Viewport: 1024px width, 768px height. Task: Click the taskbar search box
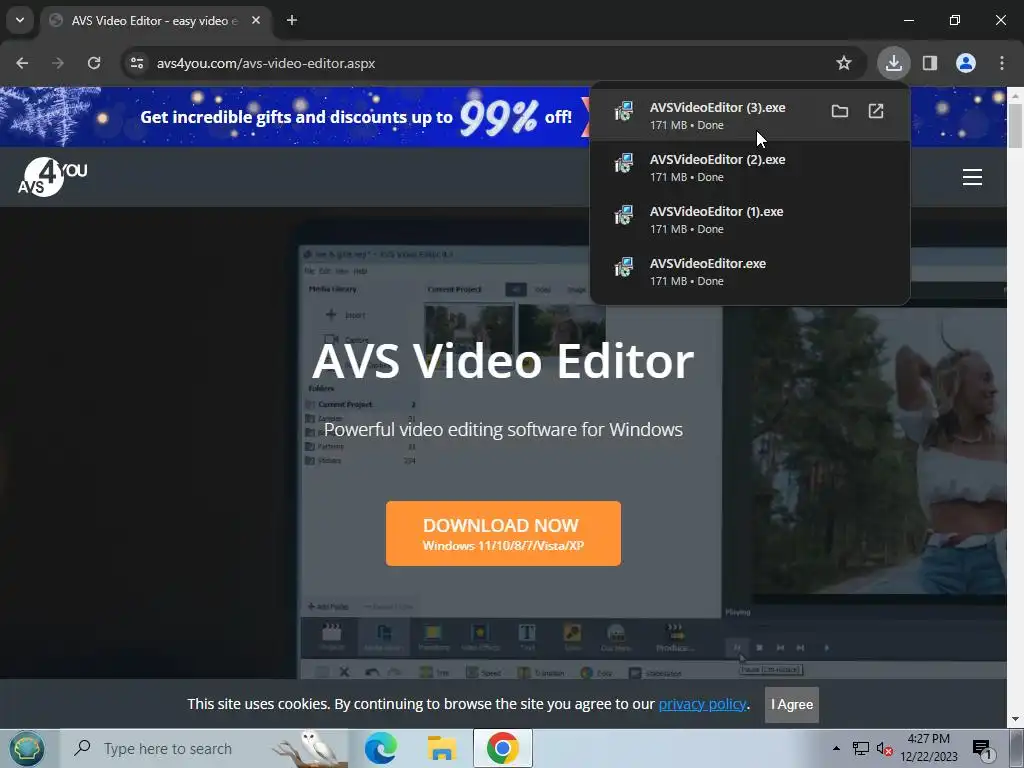point(204,748)
